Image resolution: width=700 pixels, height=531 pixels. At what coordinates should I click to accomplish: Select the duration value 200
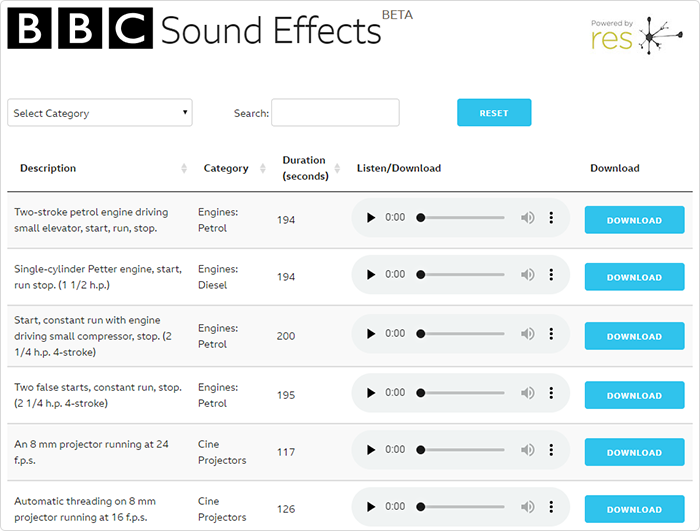286,336
